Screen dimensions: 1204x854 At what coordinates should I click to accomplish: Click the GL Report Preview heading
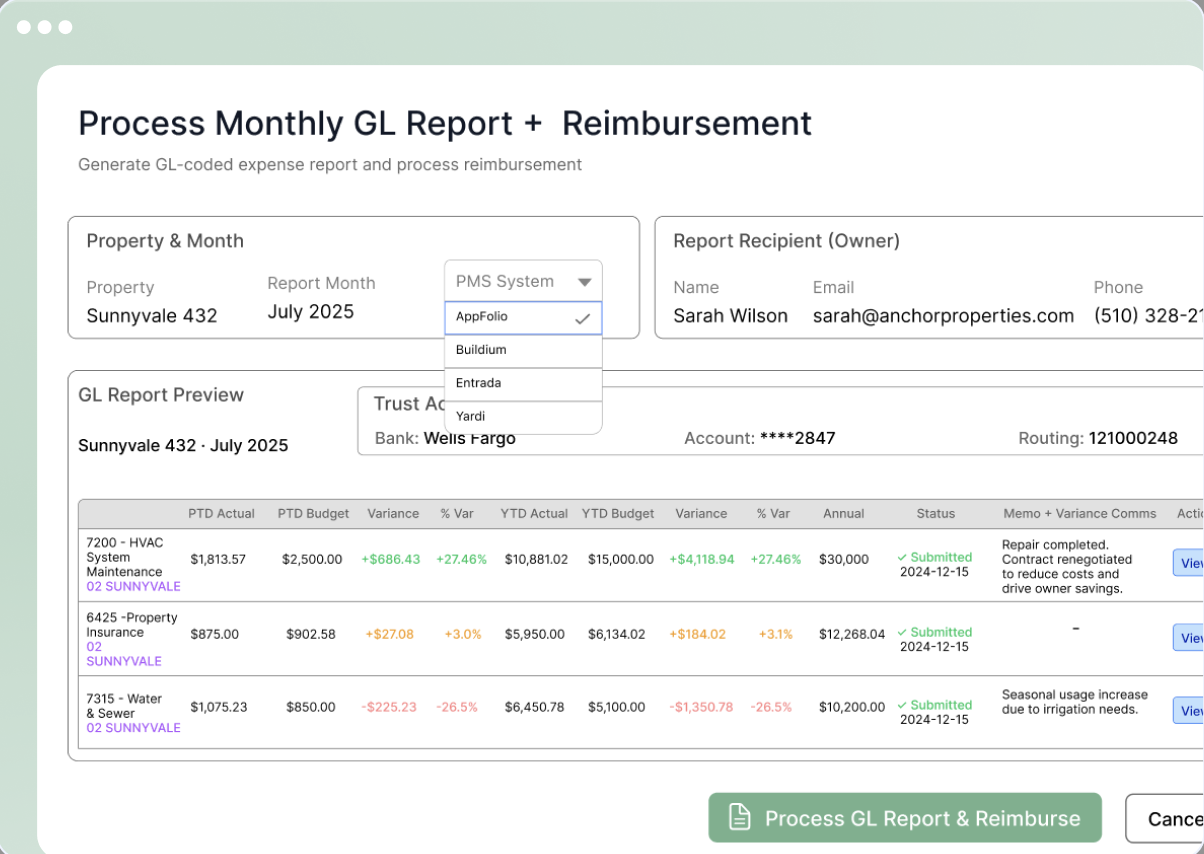pos(161,395)
